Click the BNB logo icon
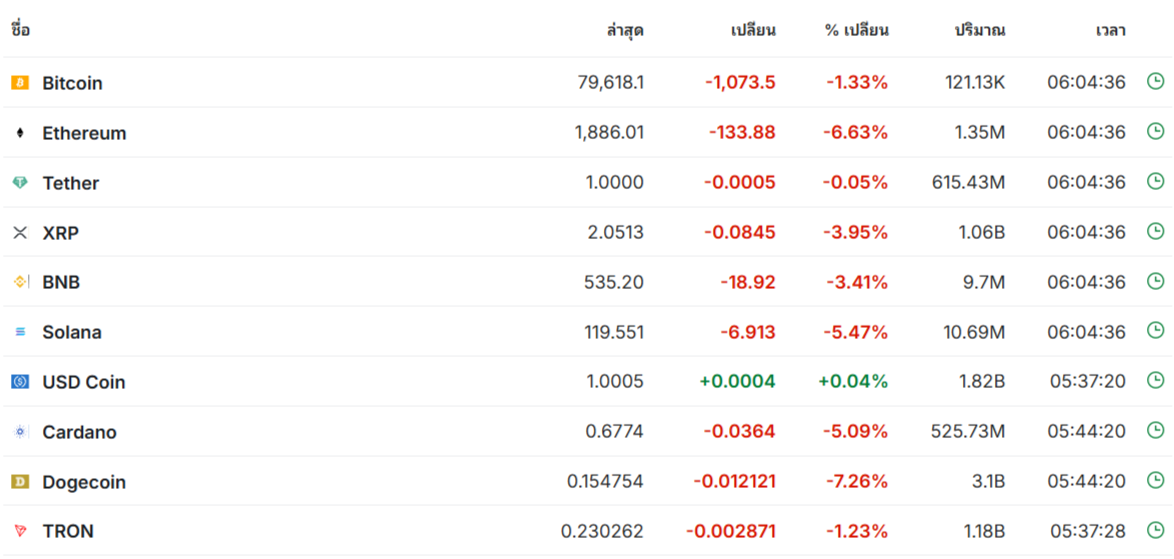The height and width of the screenshot is (559, 1174). (x=20, y=282)
